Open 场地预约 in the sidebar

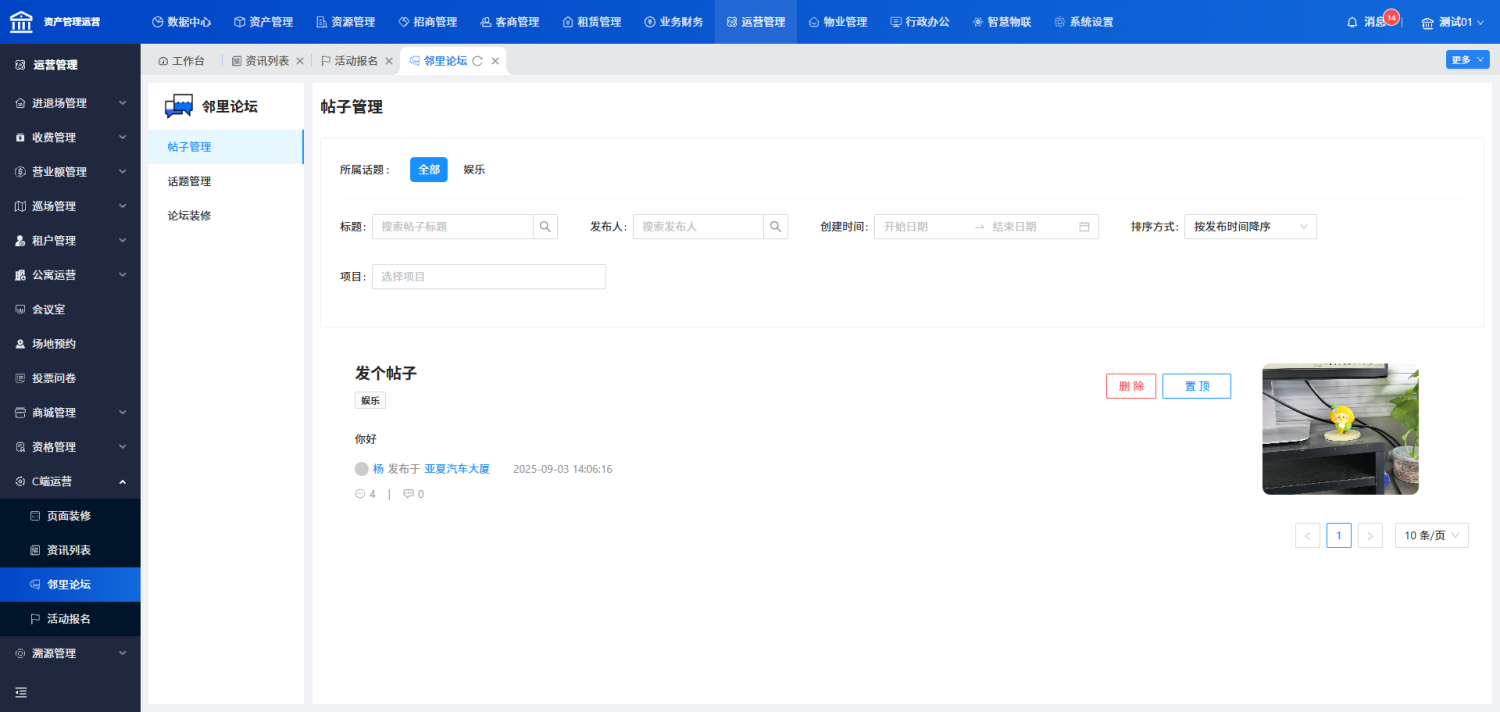(x=70, y=344)
